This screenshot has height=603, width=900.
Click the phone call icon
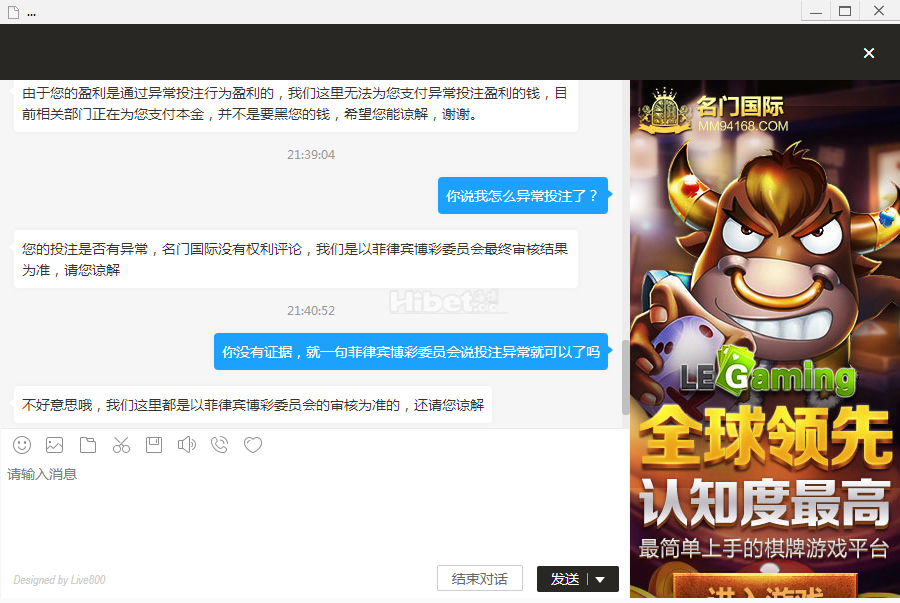click(x=220, y=445)
